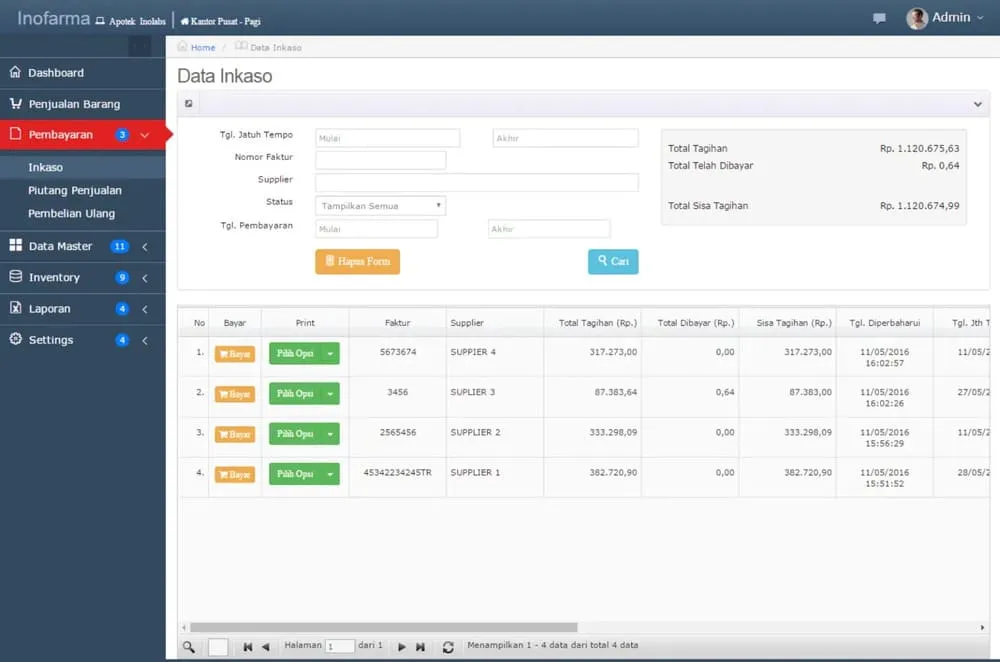Jump to the first page of results
Screen dimensions: 1000x662
[x=248, y=647]
